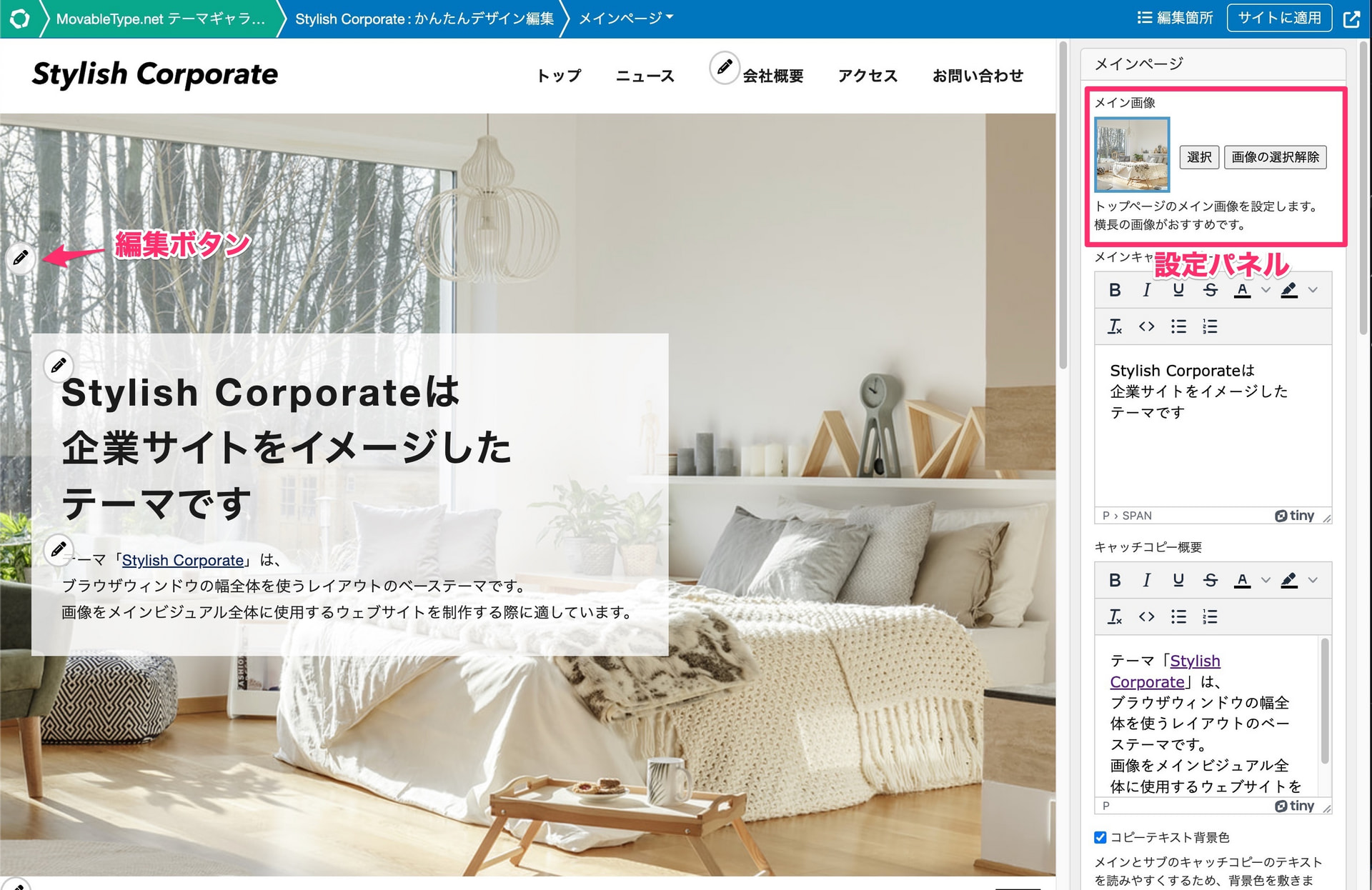Insert bullet list in キャッチコピー概要 editor
The image size is (1372, 890).
pyautogui.click(x=1178, y=616)
